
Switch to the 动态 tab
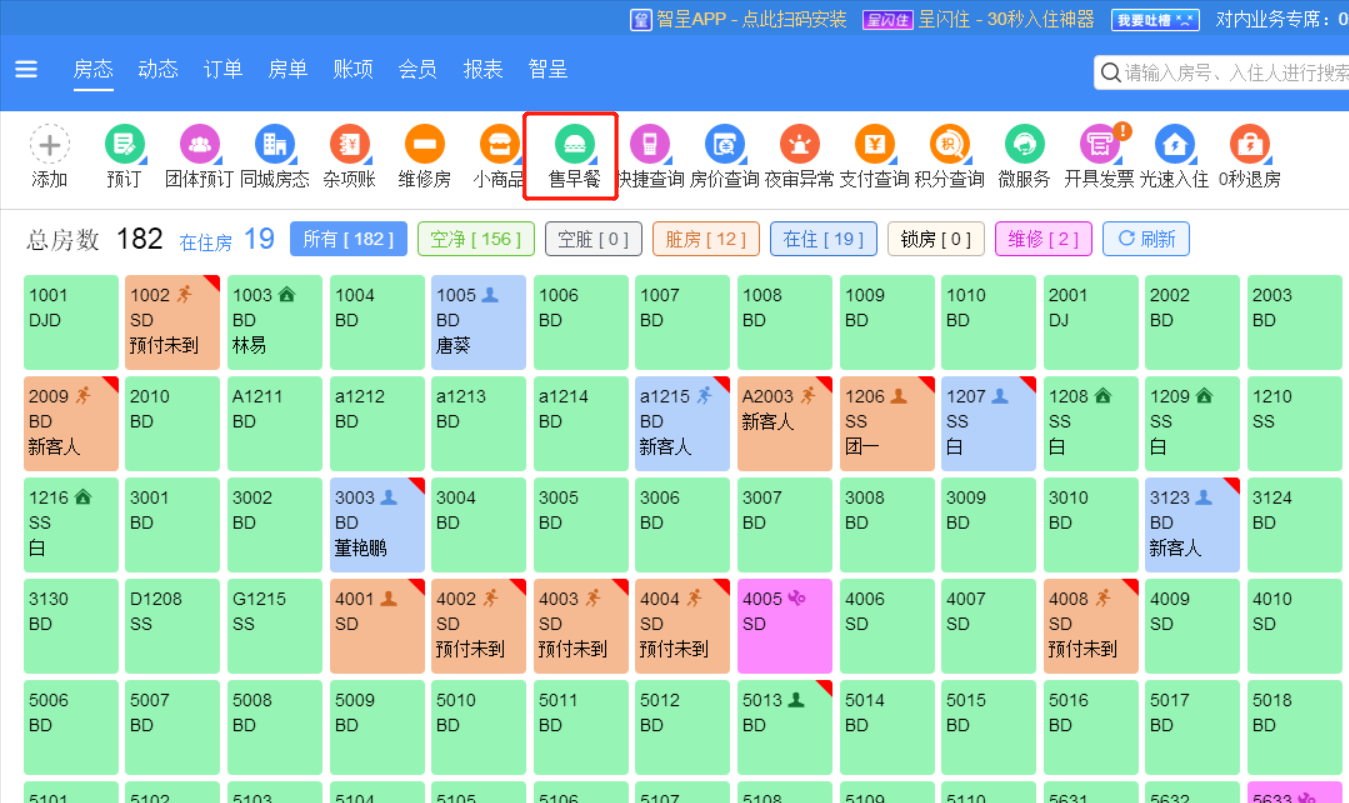pyautogui.click(x=158, y=69)
